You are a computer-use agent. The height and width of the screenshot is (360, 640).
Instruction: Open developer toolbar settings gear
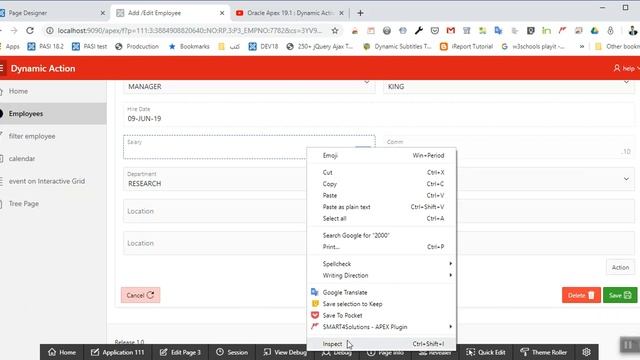[587, 352]
